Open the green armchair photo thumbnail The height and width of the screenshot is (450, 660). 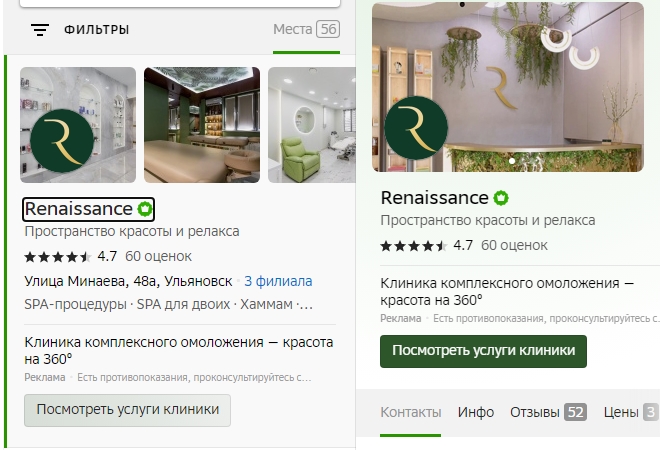311,125
